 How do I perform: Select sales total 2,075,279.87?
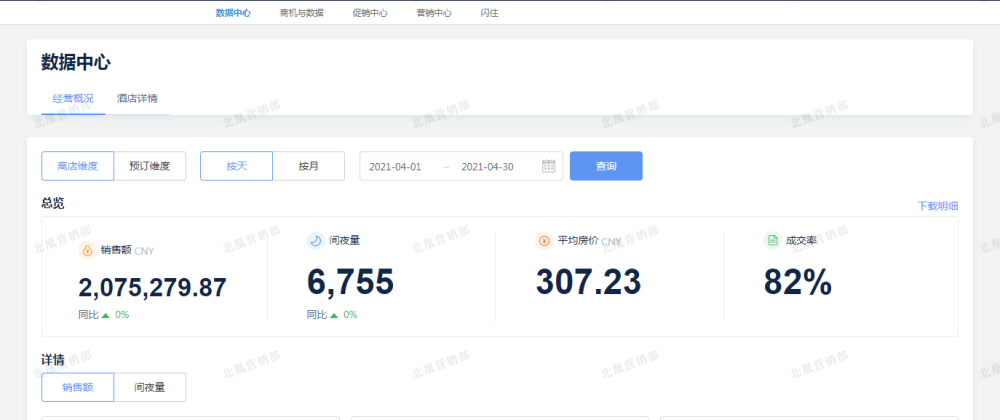pyautogui.click(x=152, y=288)
